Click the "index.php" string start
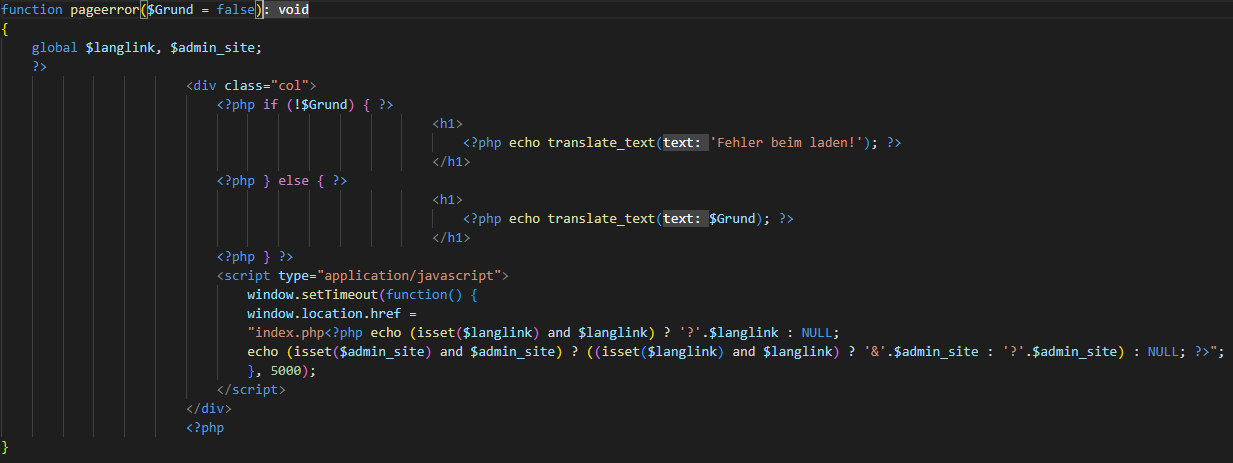Screen dimensions: 1233x463 point(285,333)
